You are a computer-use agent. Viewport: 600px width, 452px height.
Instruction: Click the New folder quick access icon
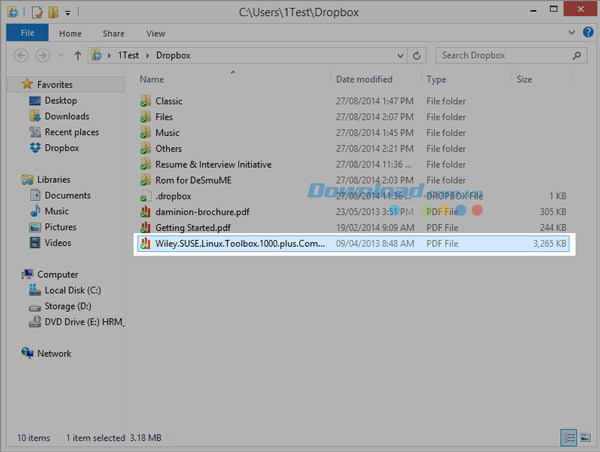coord(53,12)
